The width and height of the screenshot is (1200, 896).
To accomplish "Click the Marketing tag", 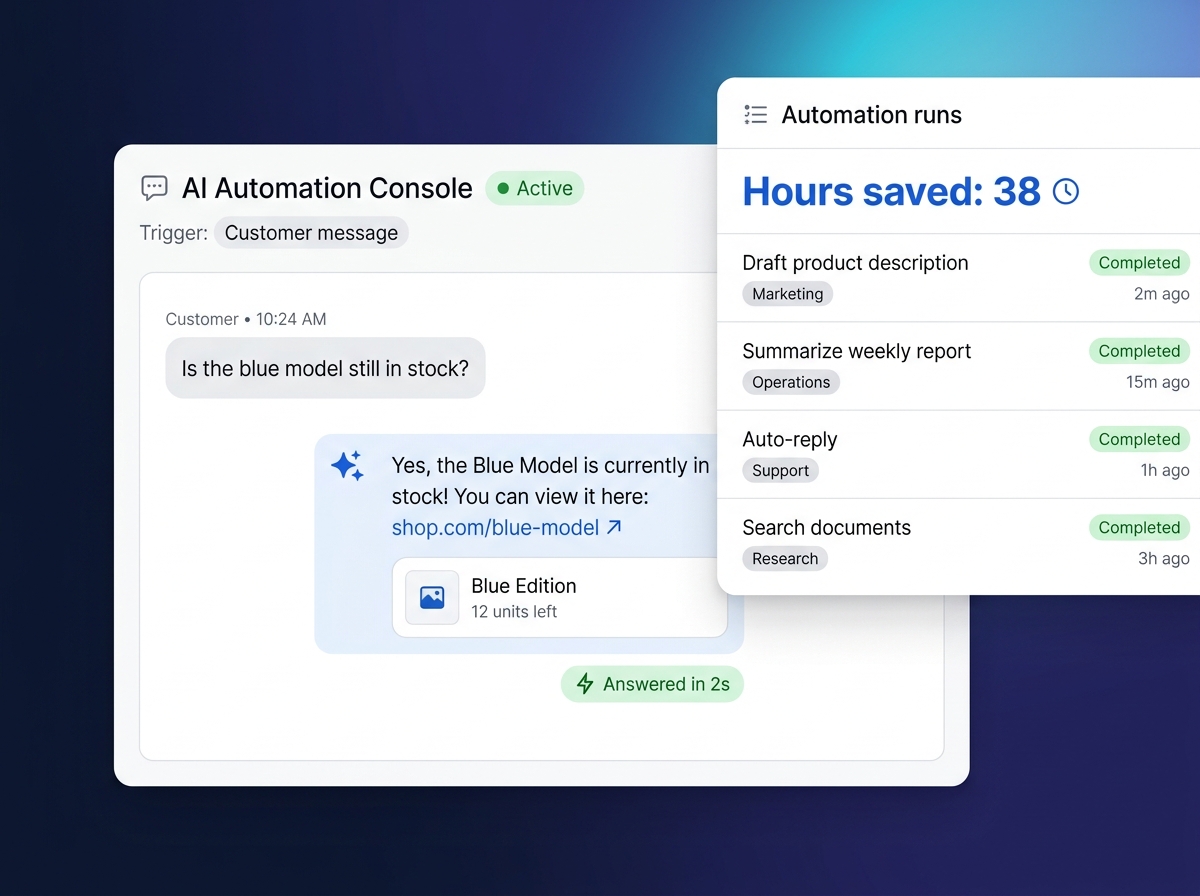I will [788, 294].
